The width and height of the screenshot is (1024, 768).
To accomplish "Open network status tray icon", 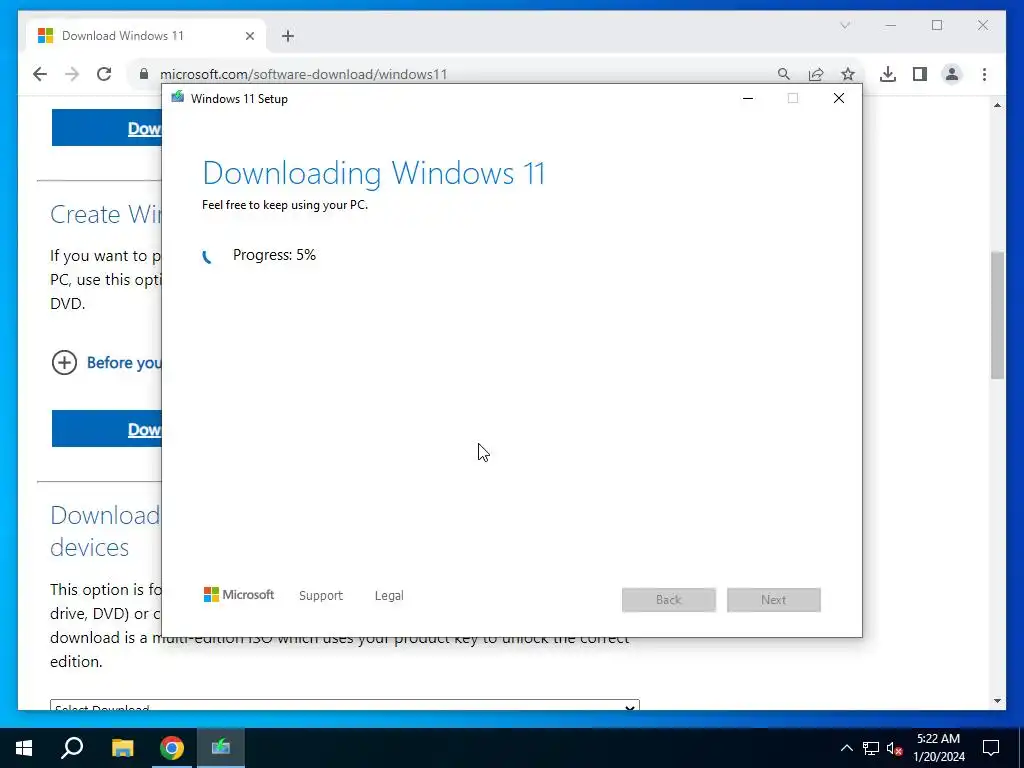I will (x=871, y=748).
